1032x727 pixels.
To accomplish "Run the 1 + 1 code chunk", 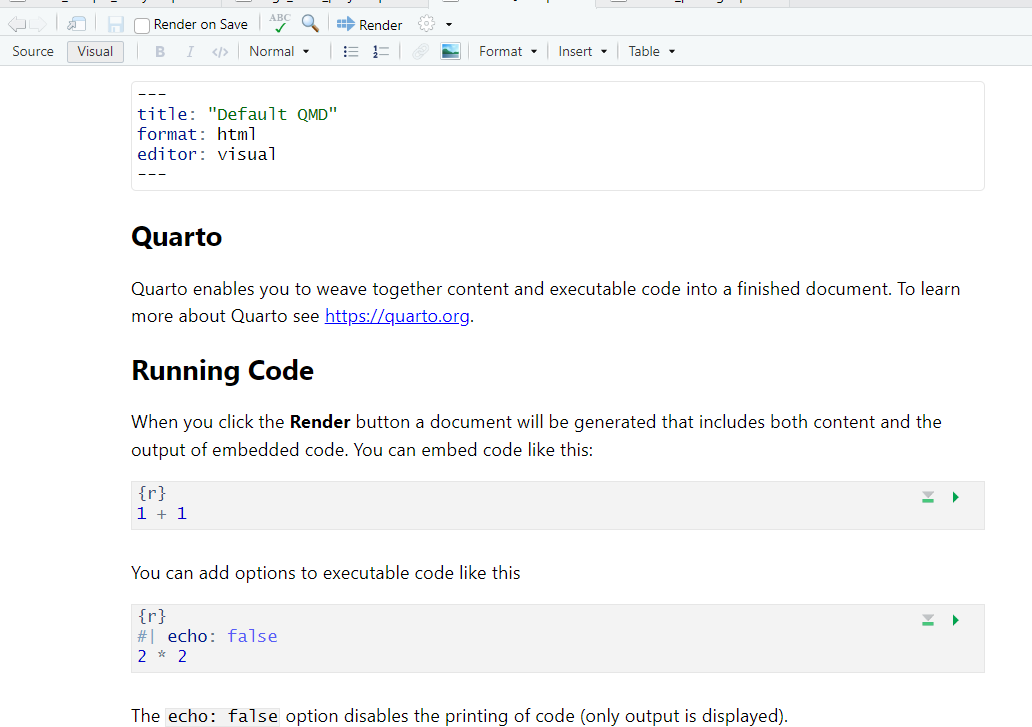I will point(956,497).
